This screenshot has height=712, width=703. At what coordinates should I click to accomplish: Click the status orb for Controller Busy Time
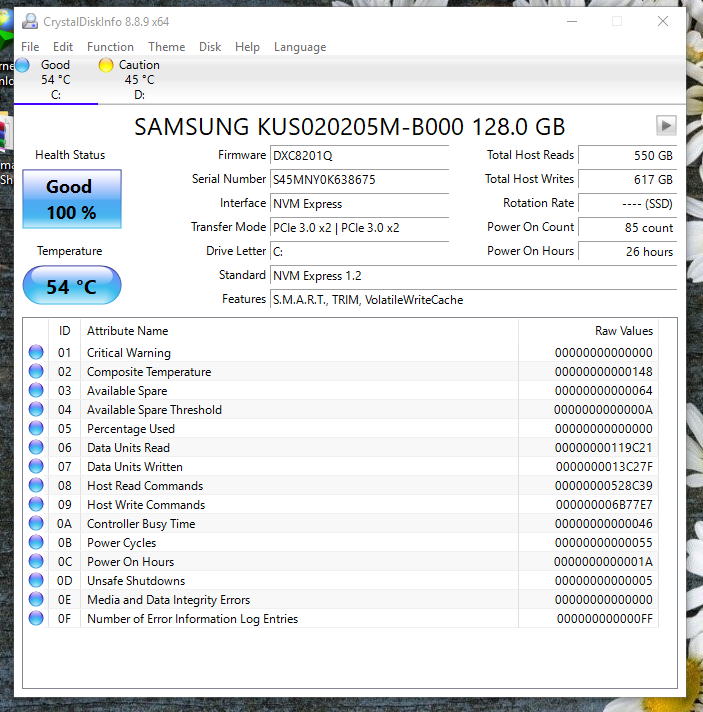[36, 524]
